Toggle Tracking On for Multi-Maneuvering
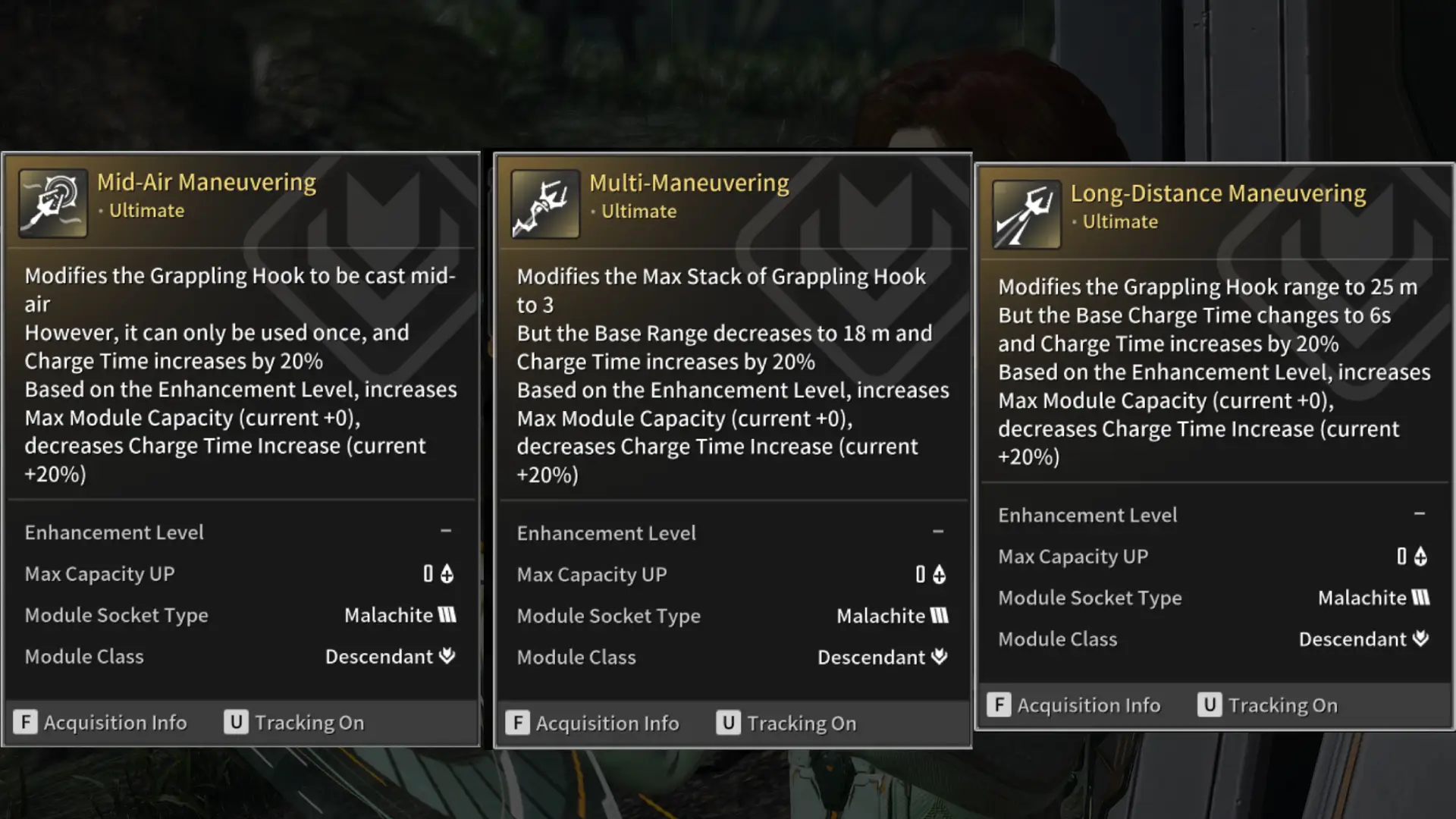The image size is (1456, 819). 786,723
